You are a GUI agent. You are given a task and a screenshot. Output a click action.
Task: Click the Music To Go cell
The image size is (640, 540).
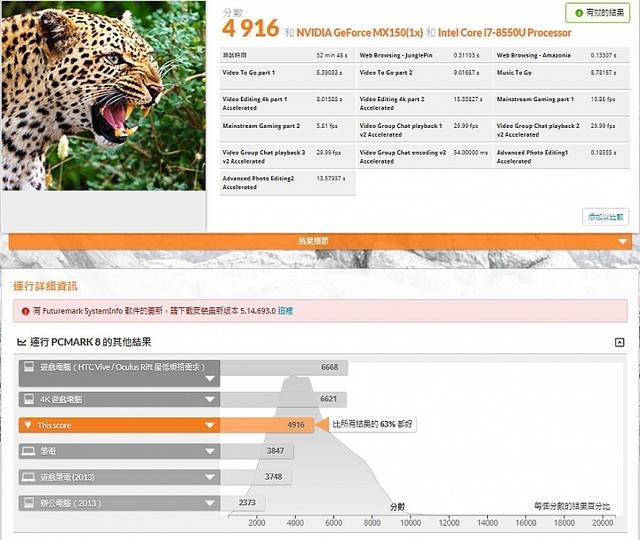(562, 76)
